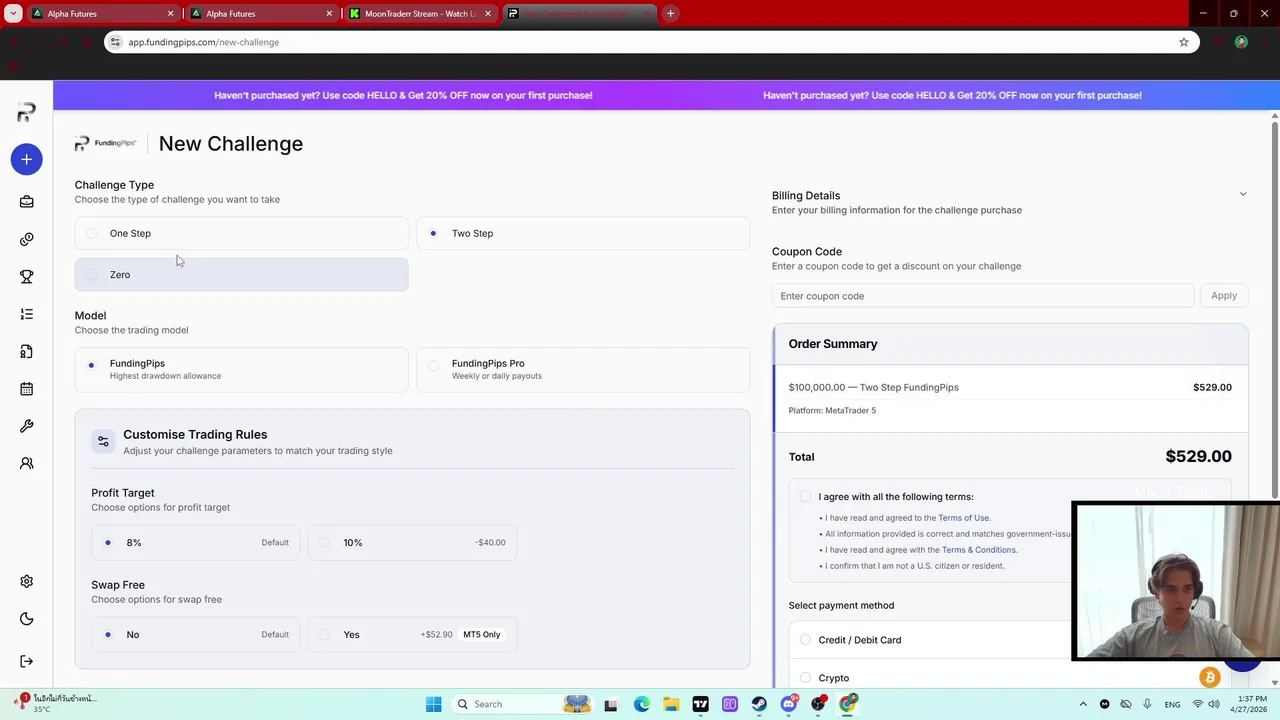Open Microsoft Edge from the taskbar

point(641,704)
